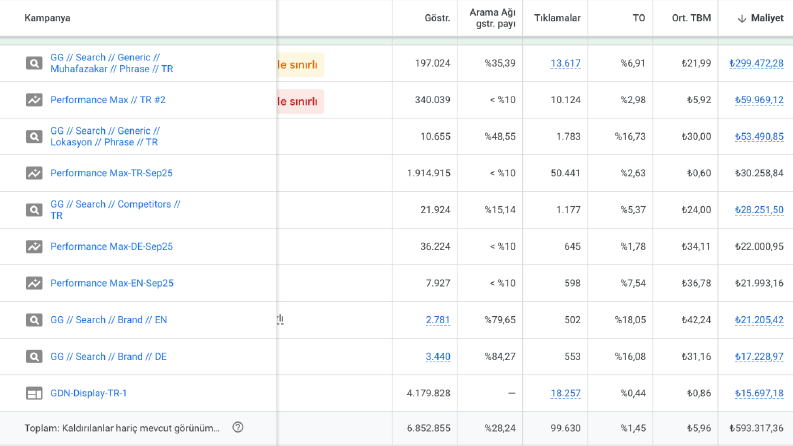Open GG Search Competitors TR campaign

[x=115, y=210]
